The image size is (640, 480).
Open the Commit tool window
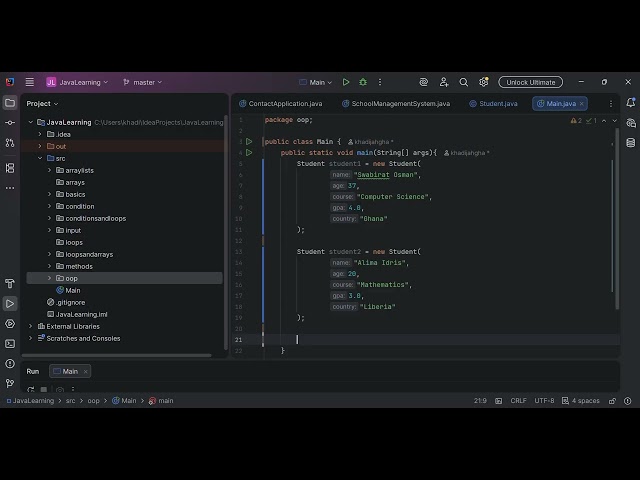pyautogui.click(x=10, y=122)
